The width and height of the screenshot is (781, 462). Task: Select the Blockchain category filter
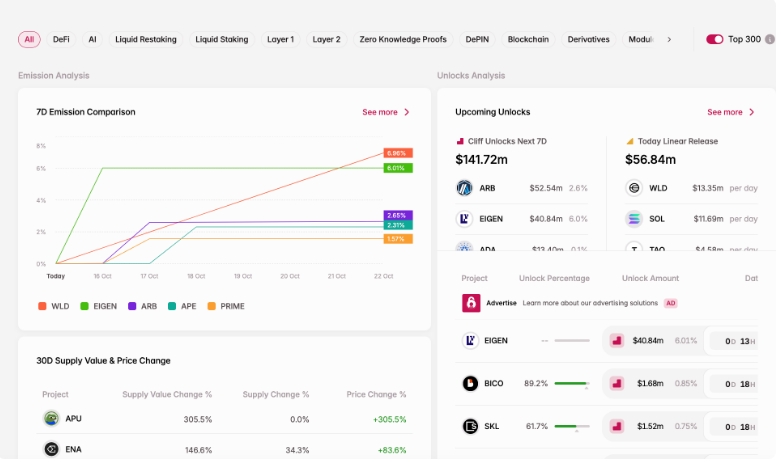[528, 39]
